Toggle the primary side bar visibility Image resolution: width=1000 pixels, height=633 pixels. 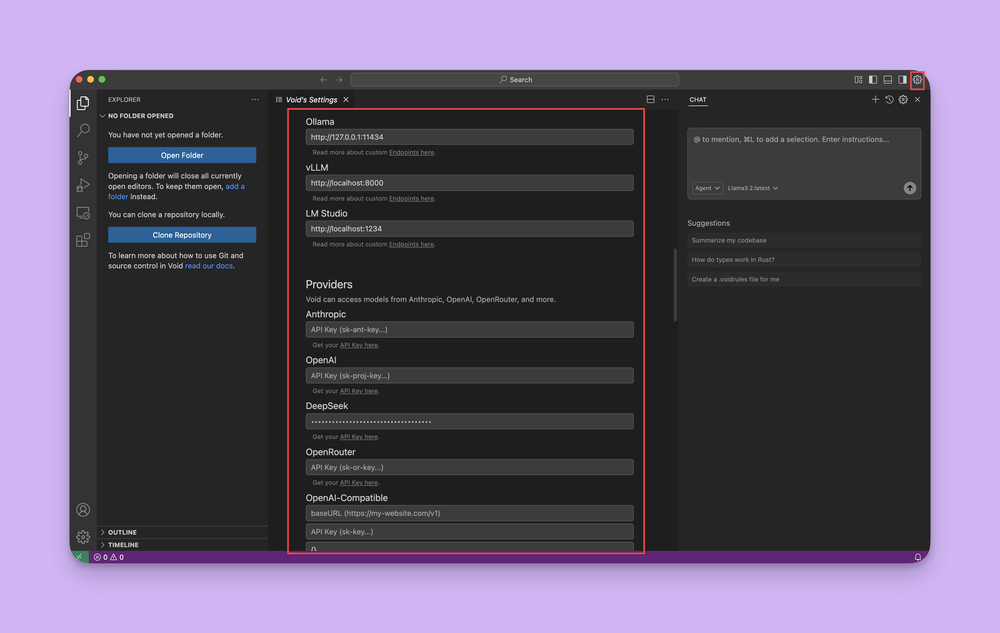[873, 80]
